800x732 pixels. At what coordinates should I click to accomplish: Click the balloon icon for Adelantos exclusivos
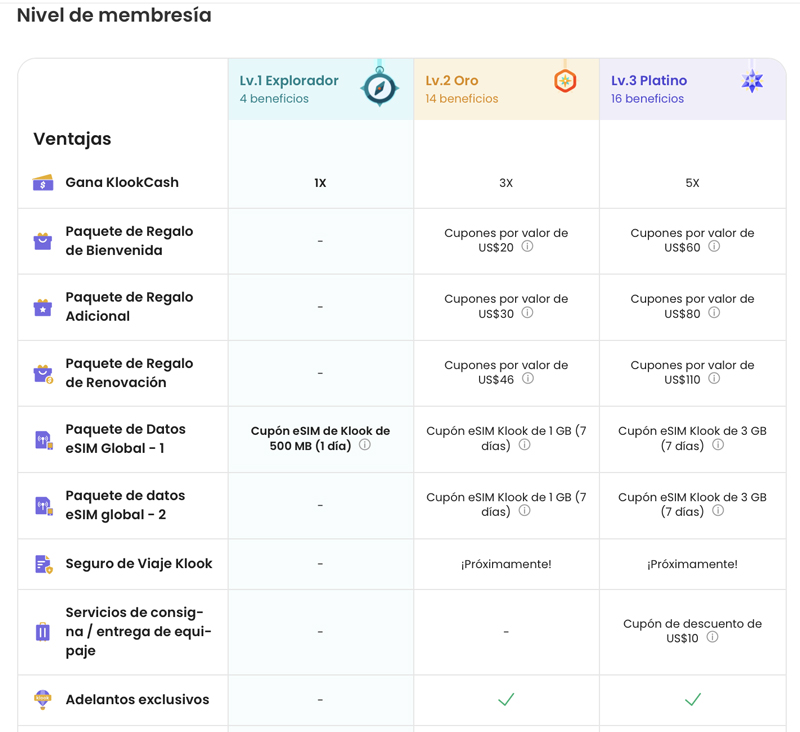point(43,699)
